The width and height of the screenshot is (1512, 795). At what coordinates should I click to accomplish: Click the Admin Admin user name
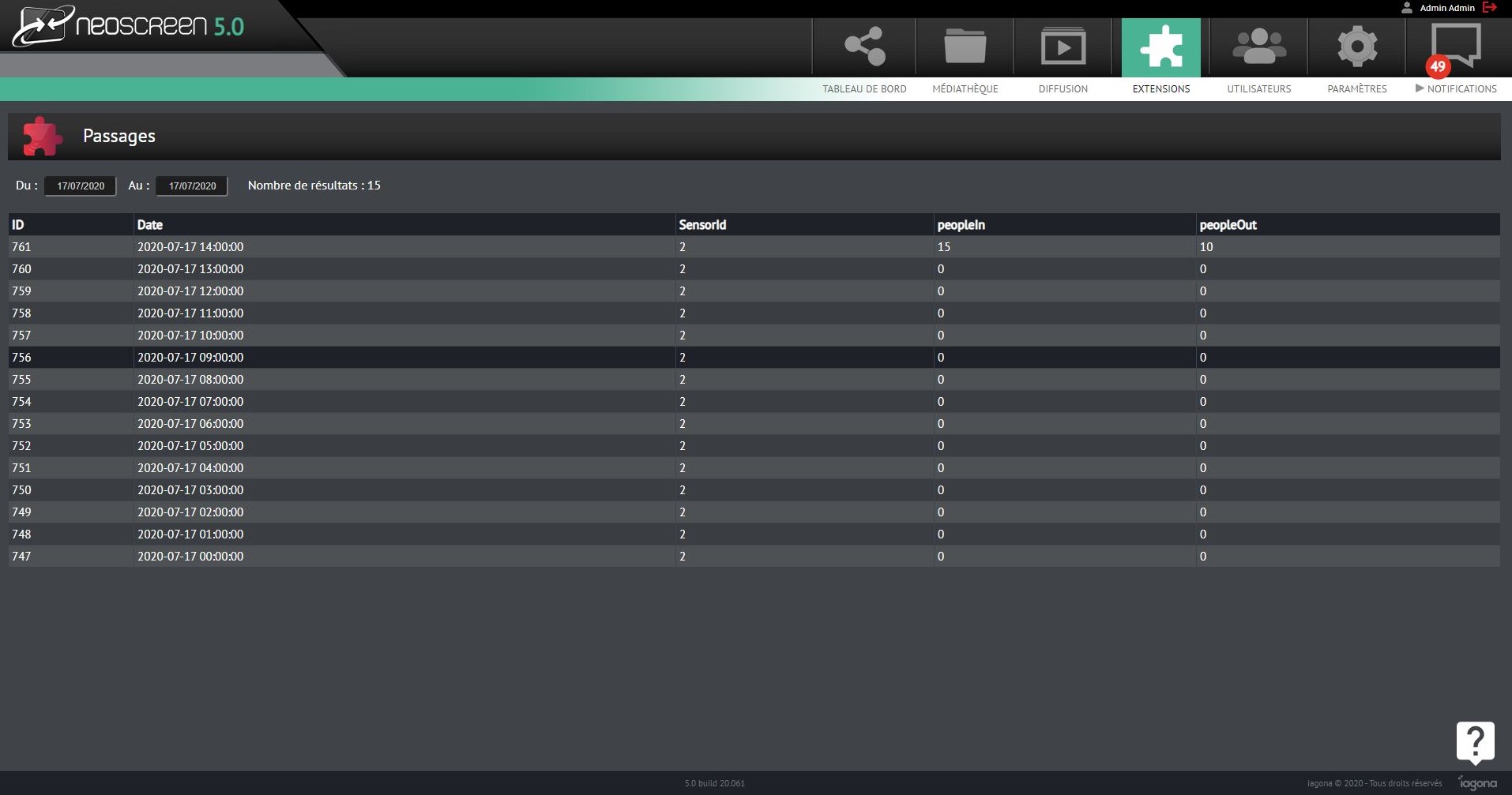(x=1446, y=8)
